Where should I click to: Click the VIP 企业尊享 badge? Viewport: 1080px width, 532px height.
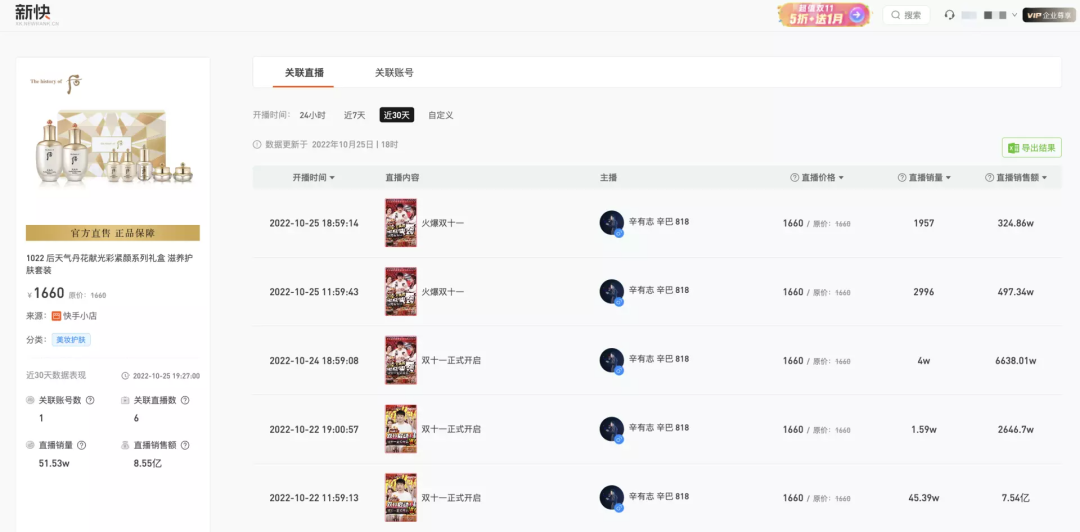1048,14
